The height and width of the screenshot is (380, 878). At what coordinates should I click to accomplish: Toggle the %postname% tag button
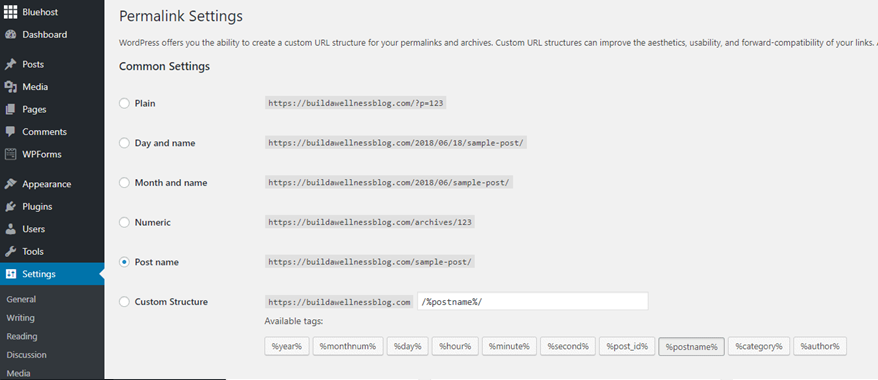pos(692,346)
